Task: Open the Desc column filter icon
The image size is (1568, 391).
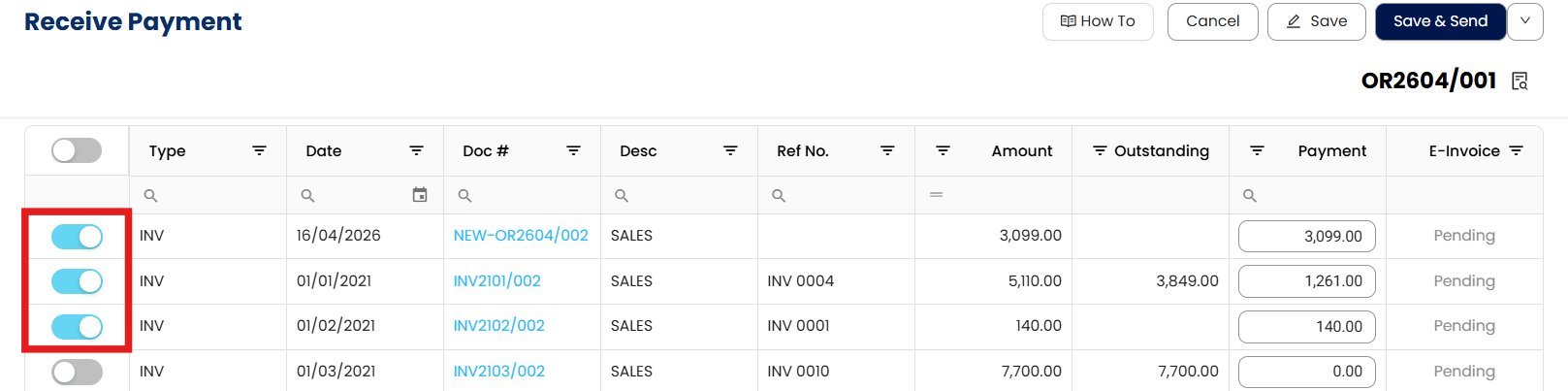Action: point(730,150)
